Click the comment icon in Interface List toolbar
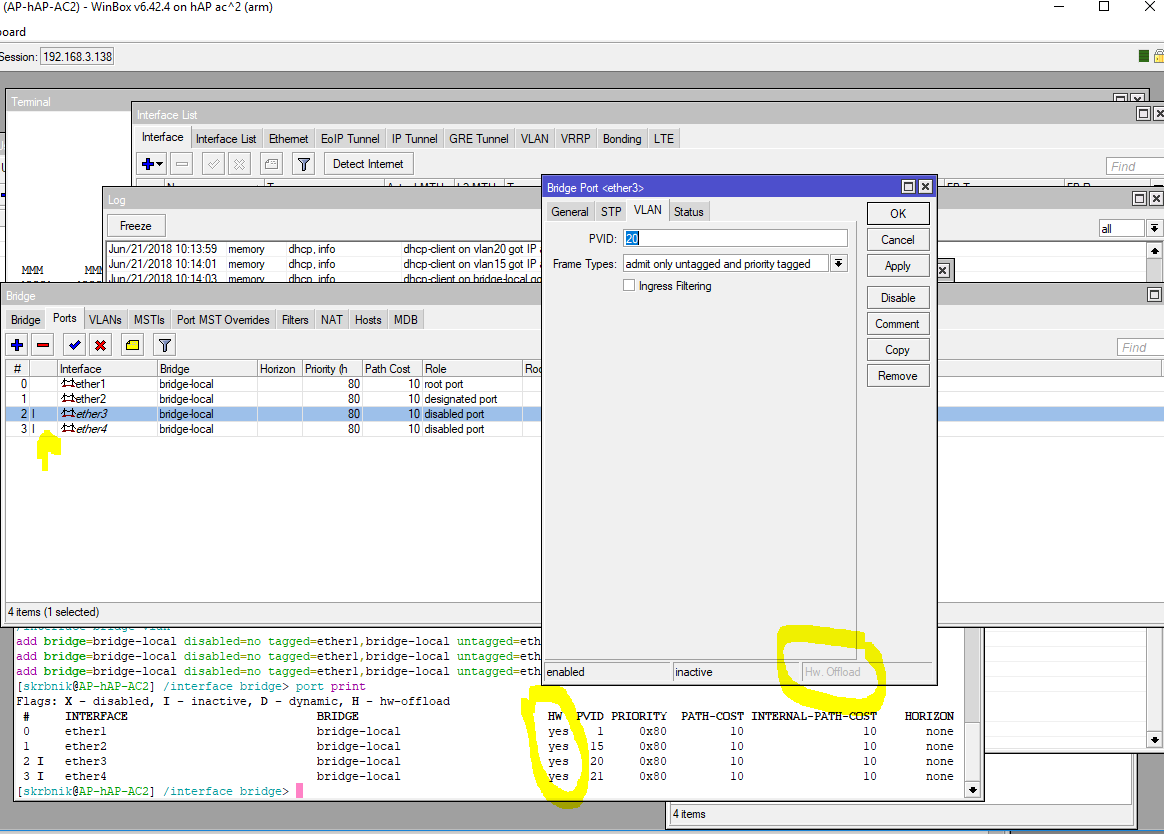Viewport: 1164px width, 834px height. click(x=271, y=164)
